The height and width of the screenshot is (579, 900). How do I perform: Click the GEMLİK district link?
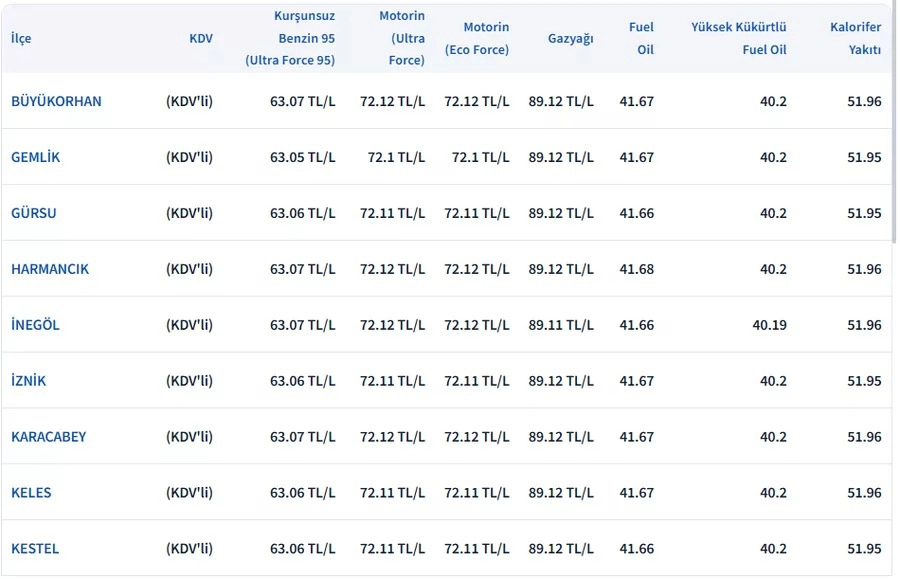36,157
